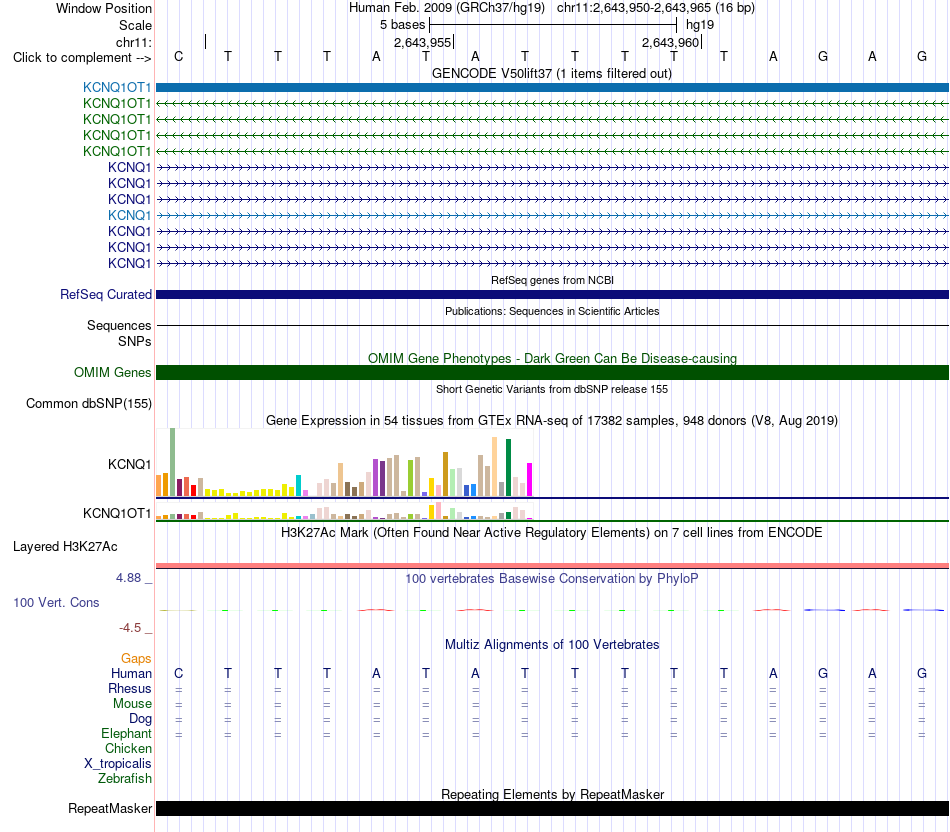Click the 'Elephant' alignment species label

tap(126, 734)
